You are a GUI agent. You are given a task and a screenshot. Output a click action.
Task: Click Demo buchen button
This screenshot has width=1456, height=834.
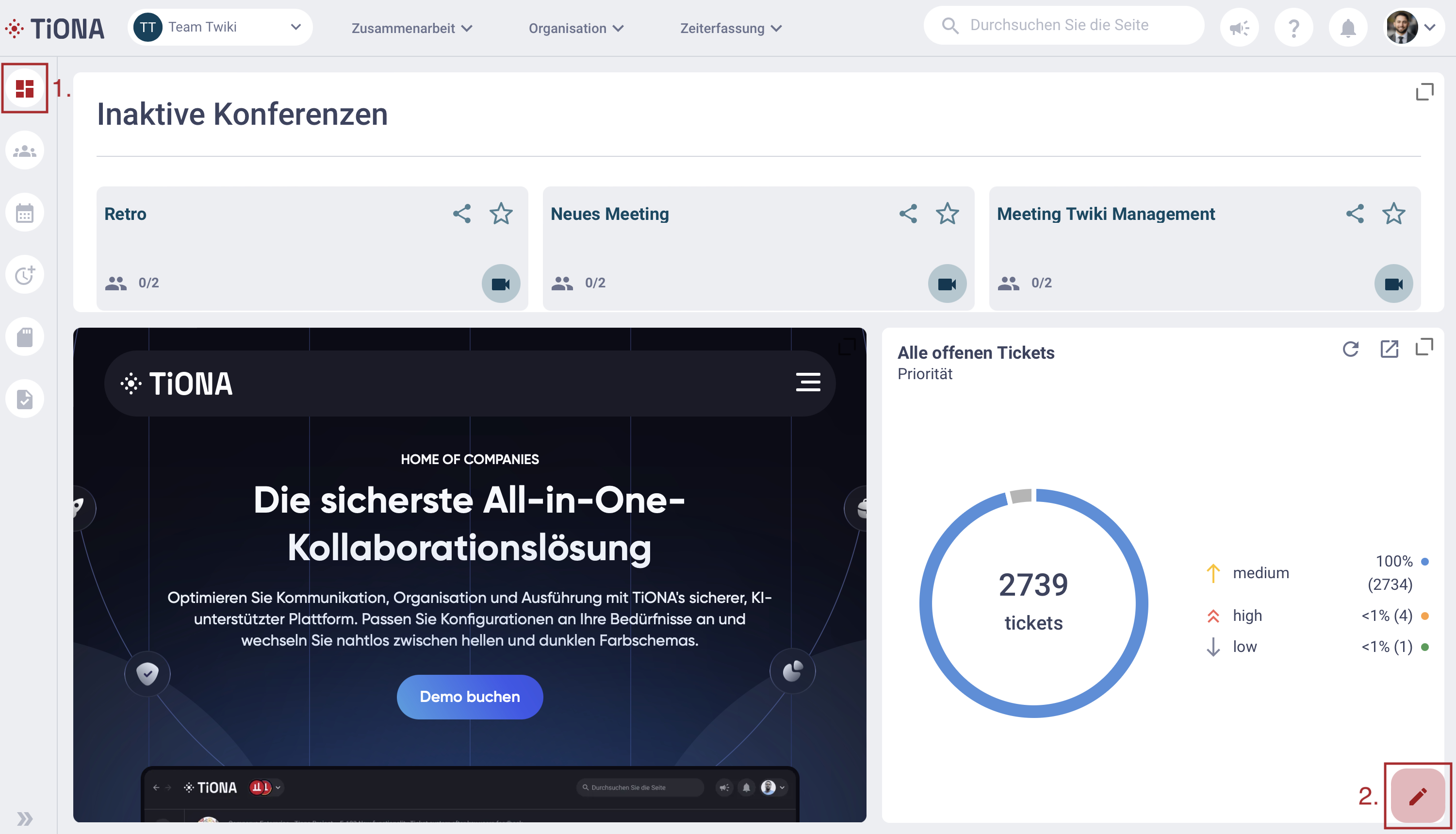coord(470,697)
